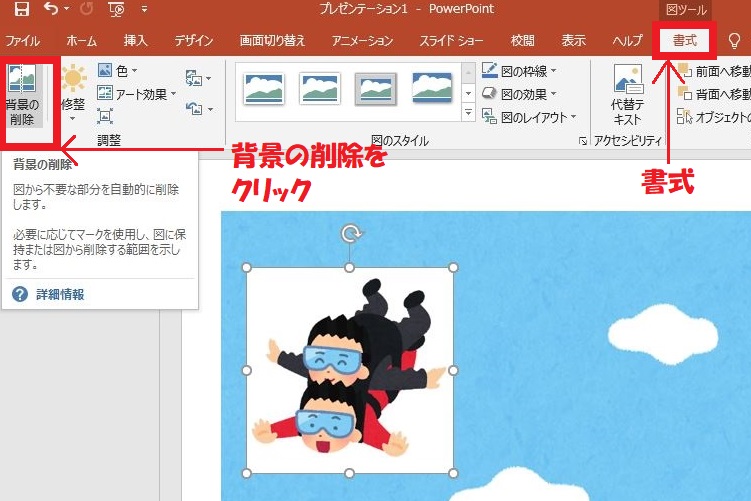Click the compress pictures icon

(x=104, y=116)
